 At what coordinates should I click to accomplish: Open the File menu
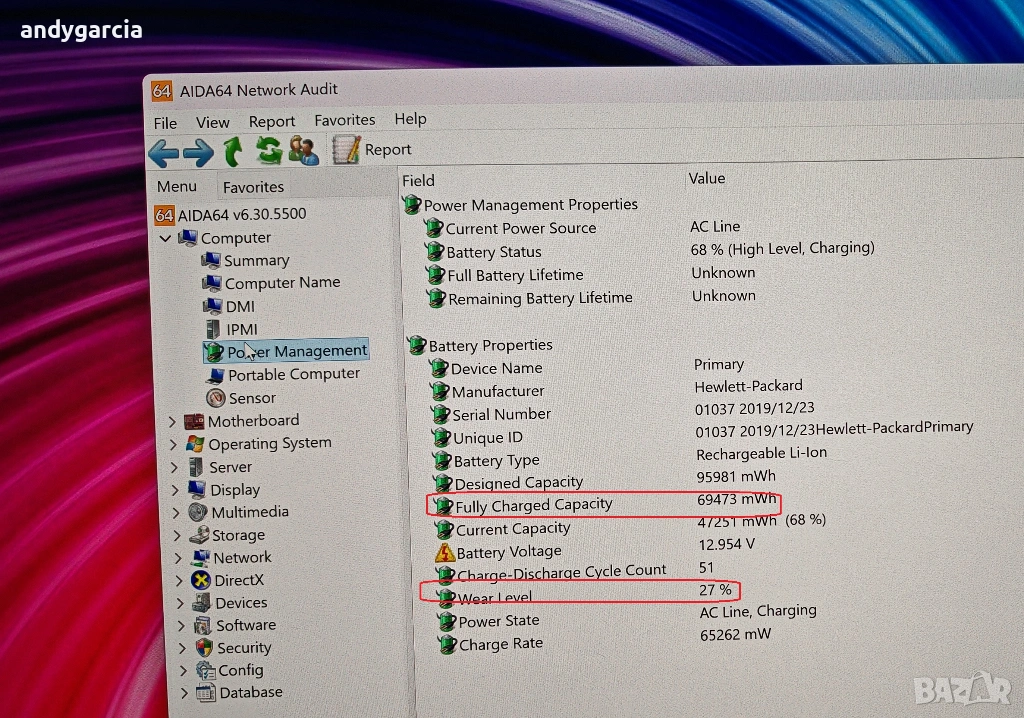[165, 123]
